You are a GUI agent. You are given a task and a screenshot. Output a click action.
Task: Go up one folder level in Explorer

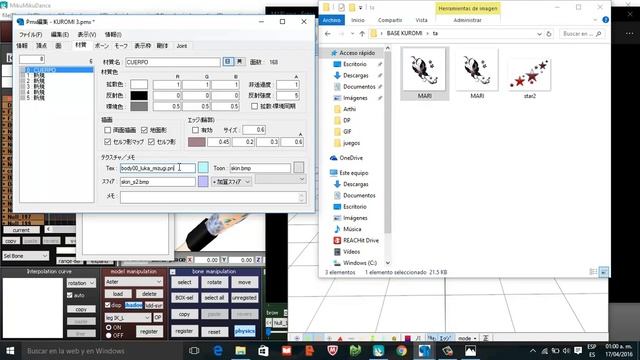[x=362, y=34]
